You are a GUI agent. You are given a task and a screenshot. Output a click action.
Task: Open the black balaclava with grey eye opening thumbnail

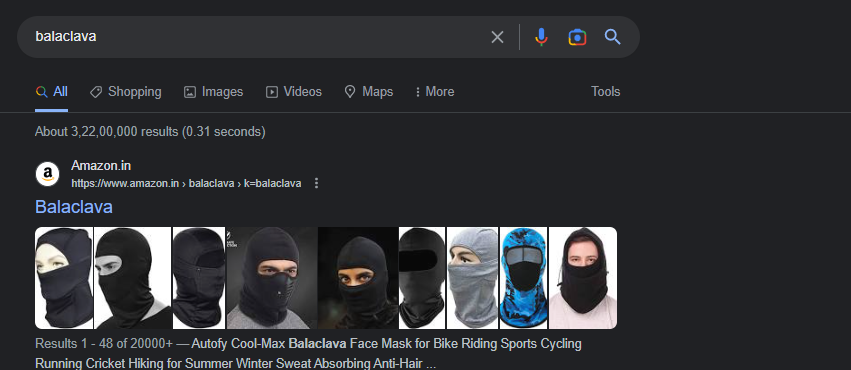(x=133, y=278)
